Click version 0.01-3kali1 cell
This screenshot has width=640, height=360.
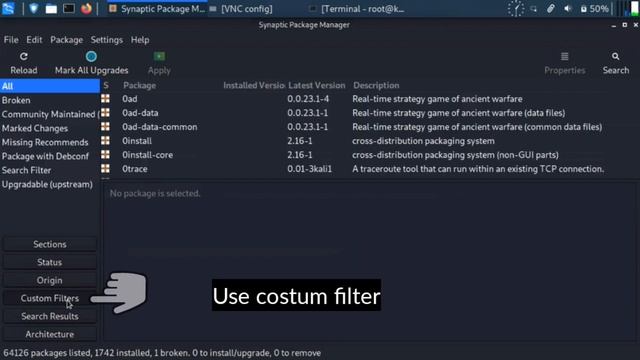(309, 169)
